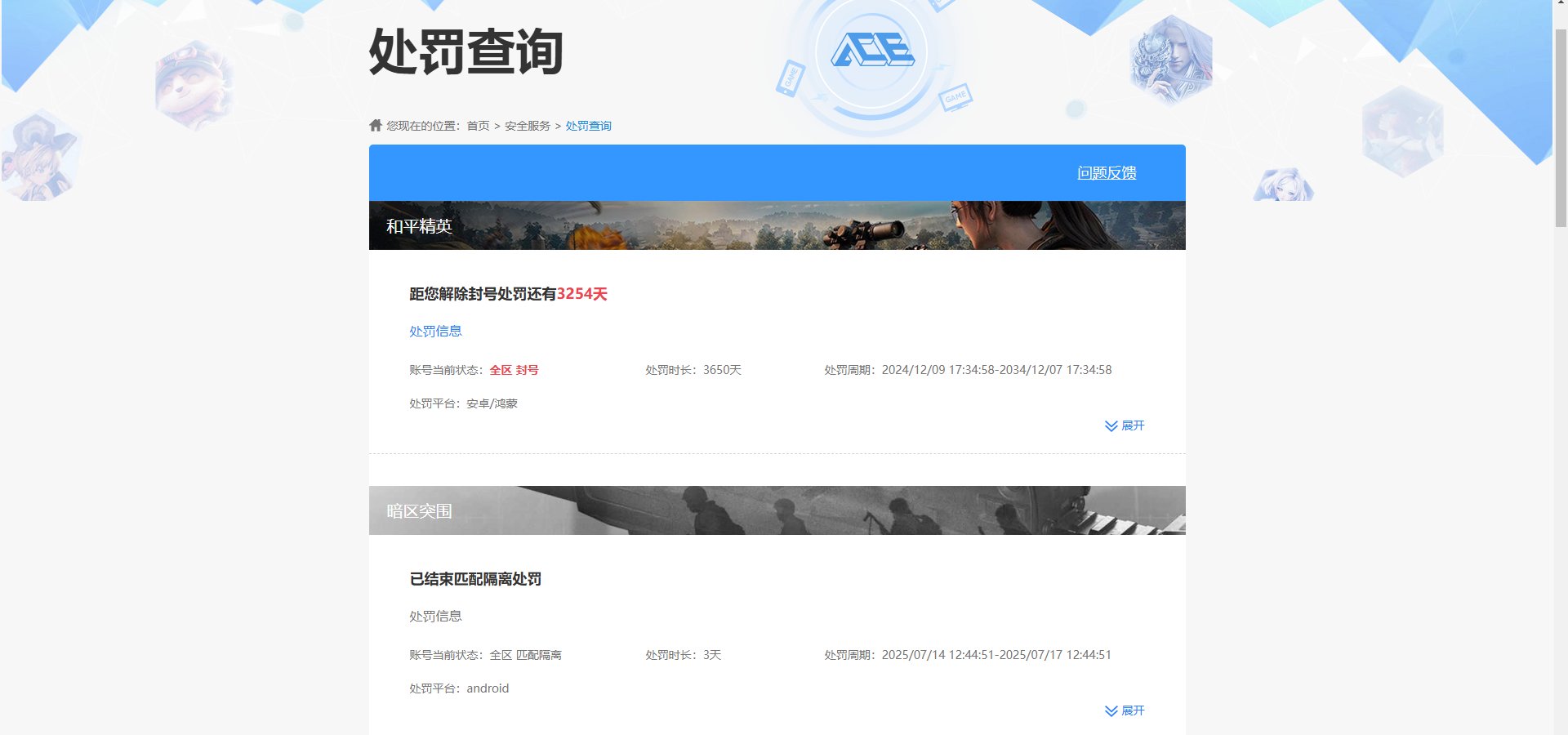
Task: Open 安全服务 from the breadcrumb
Action: [x=526, y=125]
